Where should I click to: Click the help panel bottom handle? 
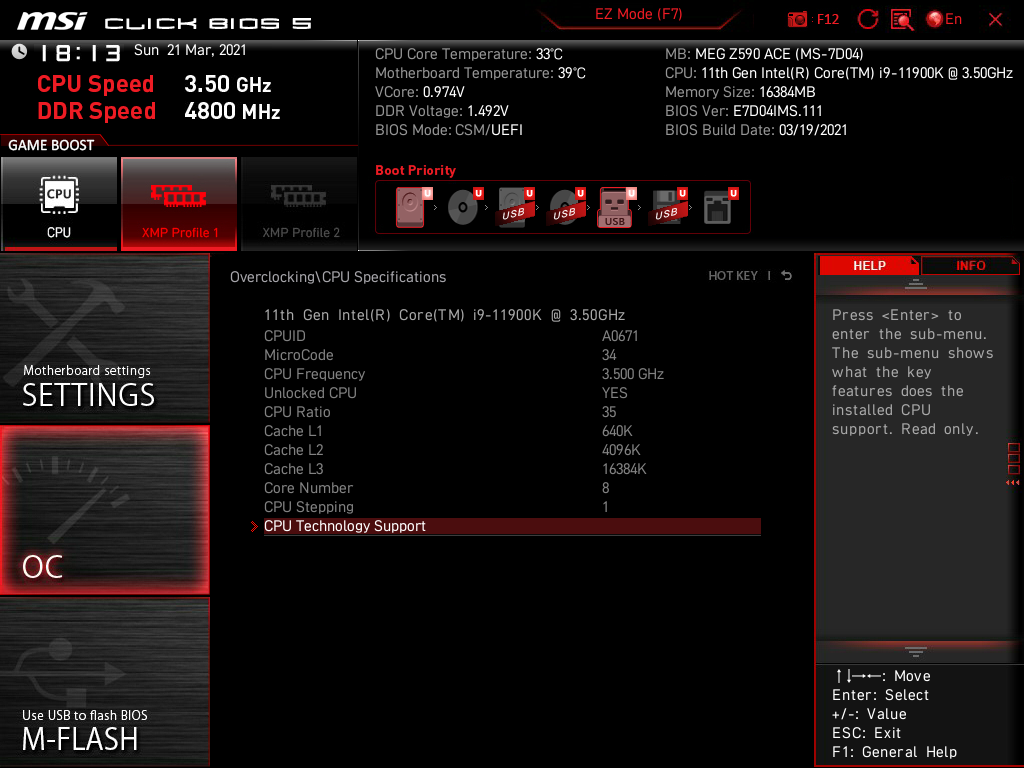(916, 652)
